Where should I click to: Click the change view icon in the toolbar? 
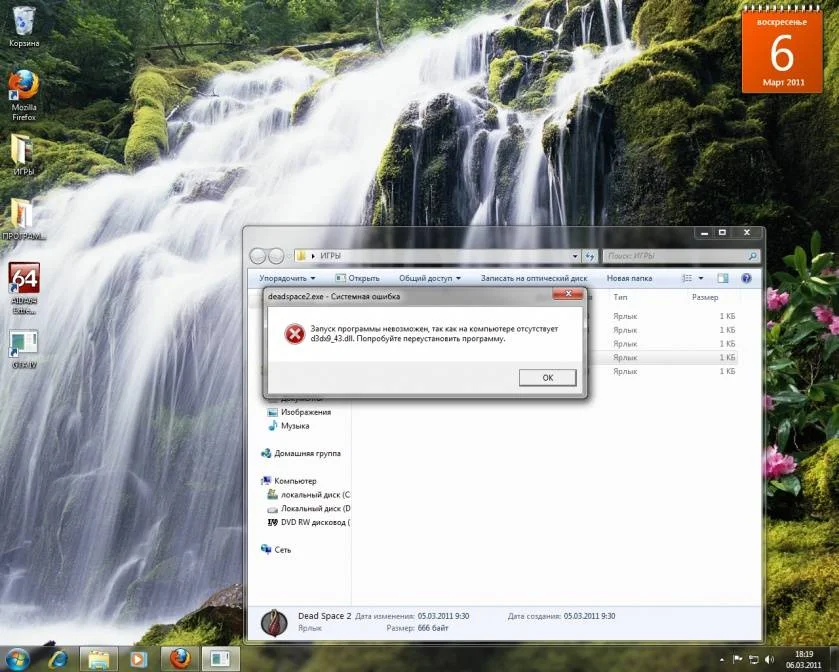[x=687, y=278]
